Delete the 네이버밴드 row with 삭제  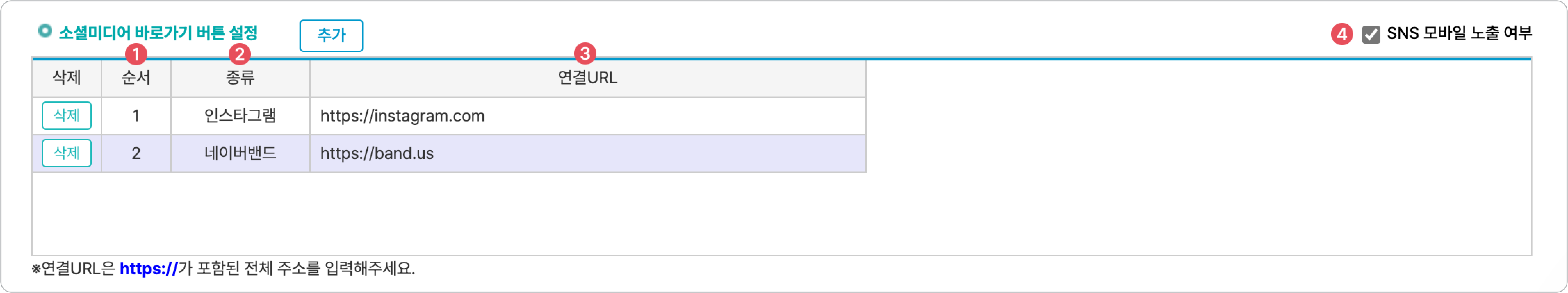pos(66,153)
